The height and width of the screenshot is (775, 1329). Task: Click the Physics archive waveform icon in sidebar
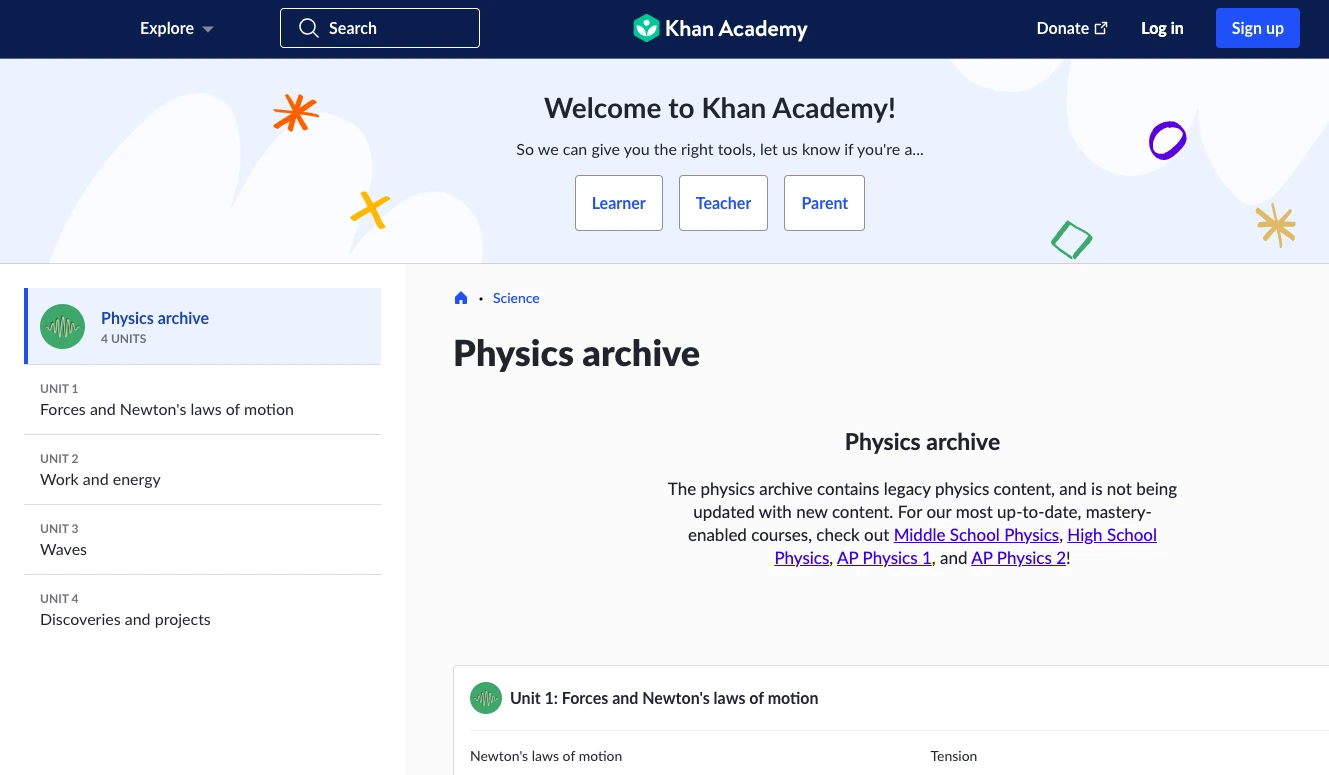pos(62,326)
